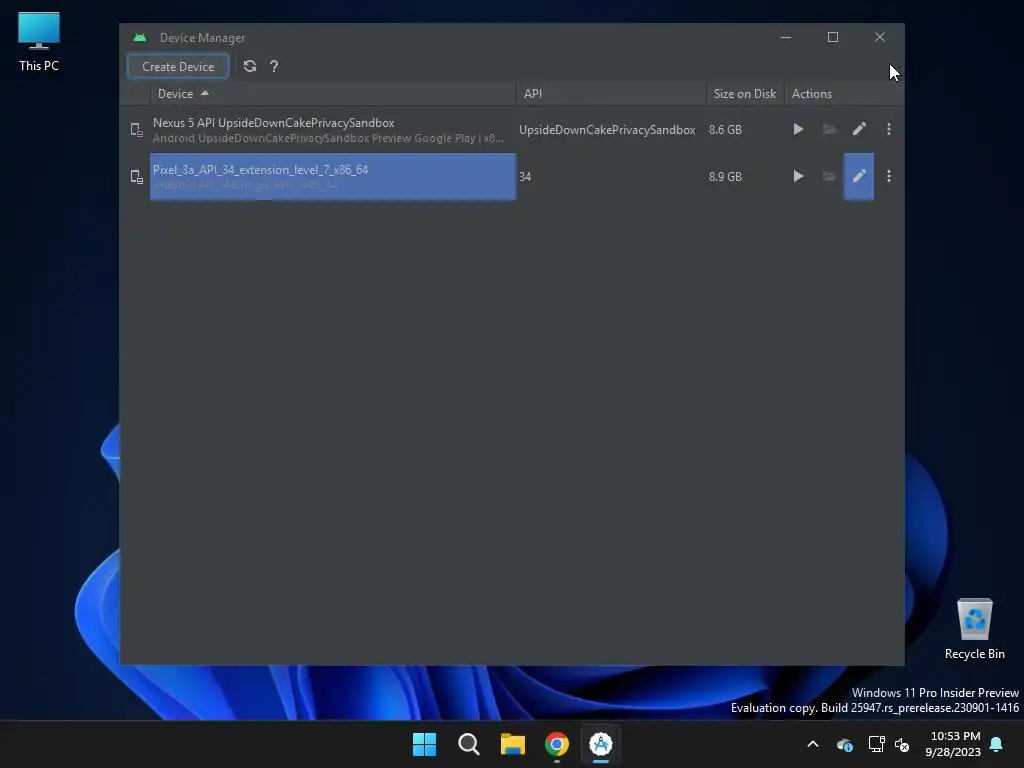The height and width of the screenshot is (768, 1024).
Task: Open Device Manager help question mark
Action: [x=274, y=67]
